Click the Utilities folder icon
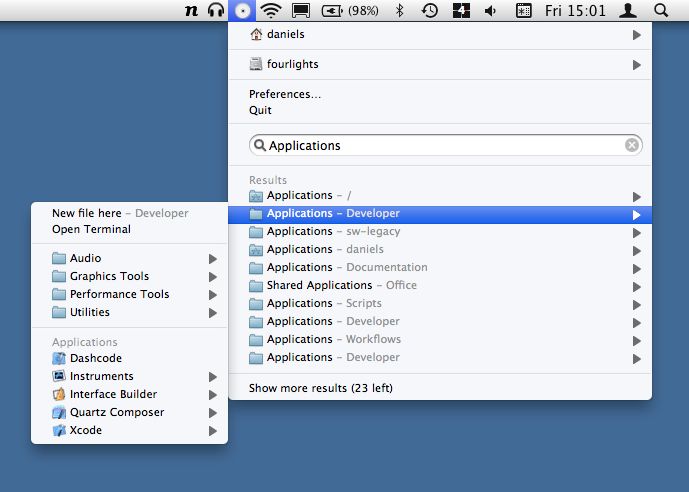 tap(59, 312)
